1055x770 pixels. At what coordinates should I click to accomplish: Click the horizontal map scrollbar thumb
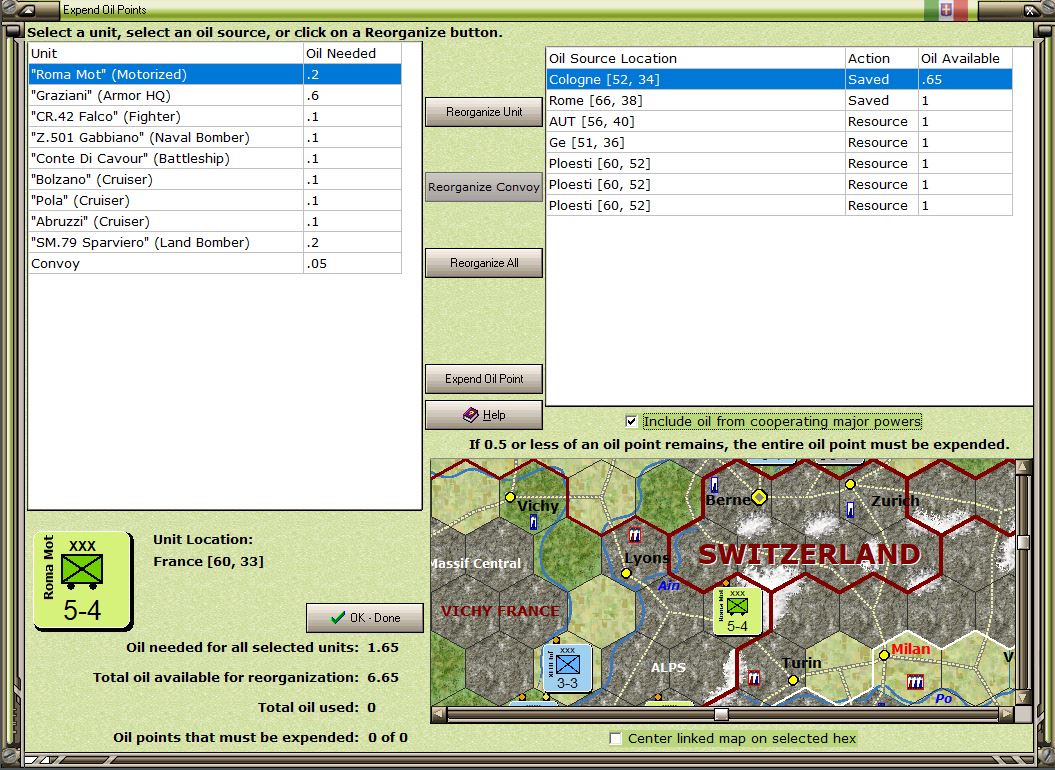pos(721,713)
